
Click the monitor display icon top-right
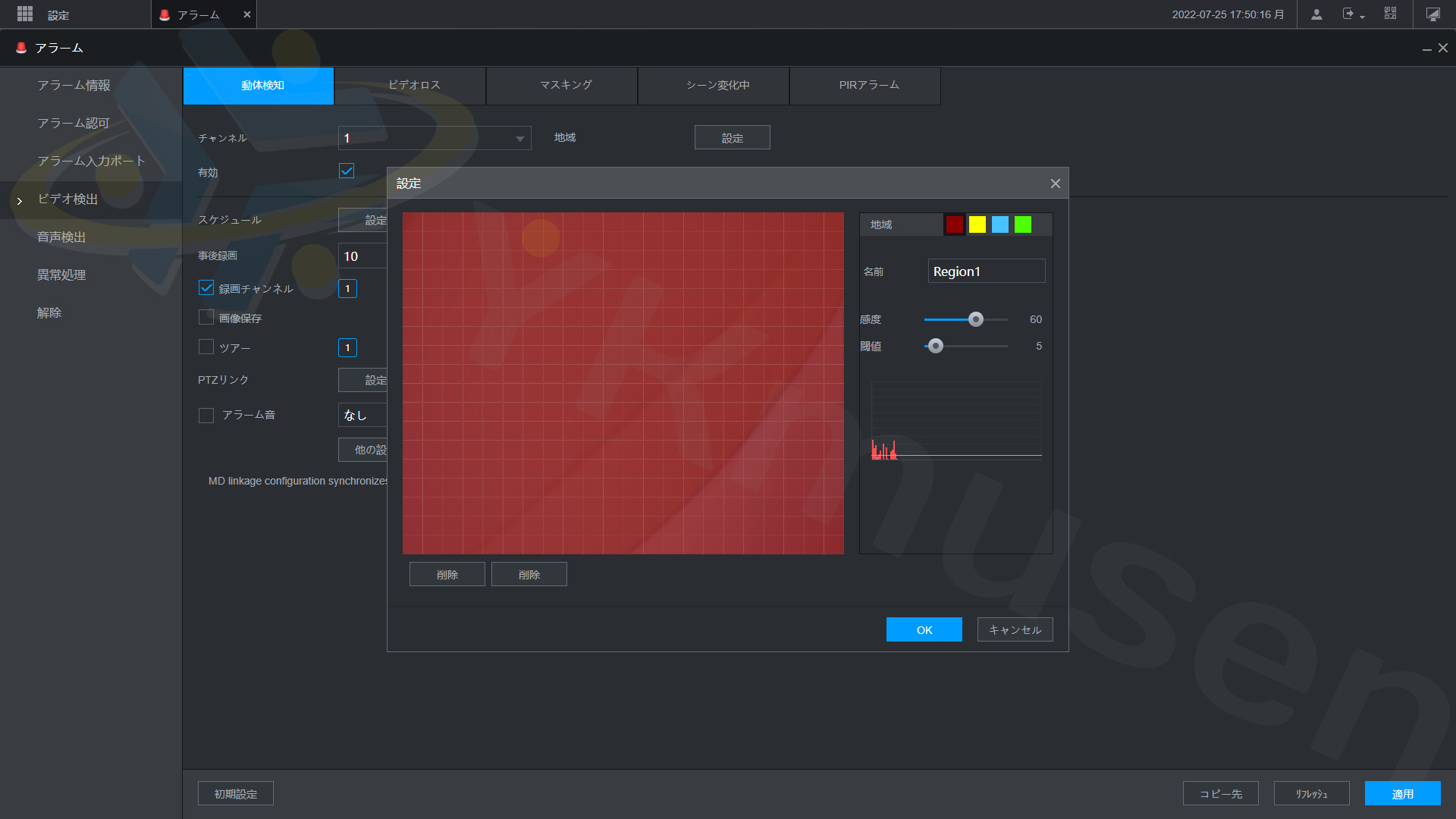pyautogui.click(x=1432, y=14)
